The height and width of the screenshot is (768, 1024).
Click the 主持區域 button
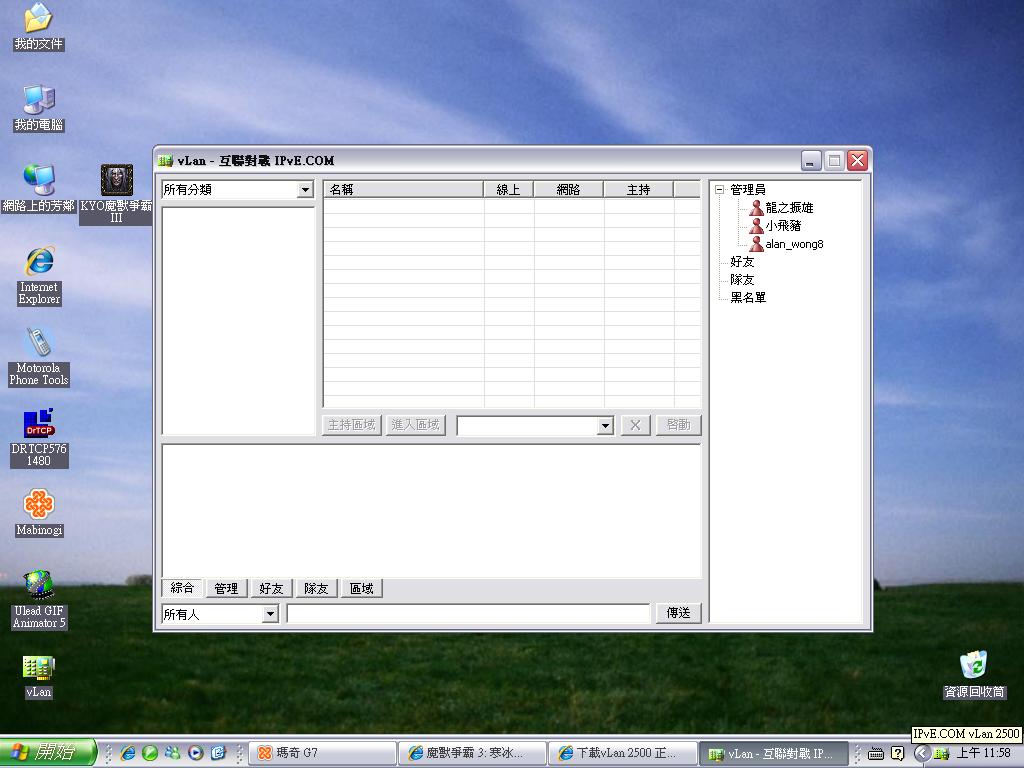(x=351, y=425)
